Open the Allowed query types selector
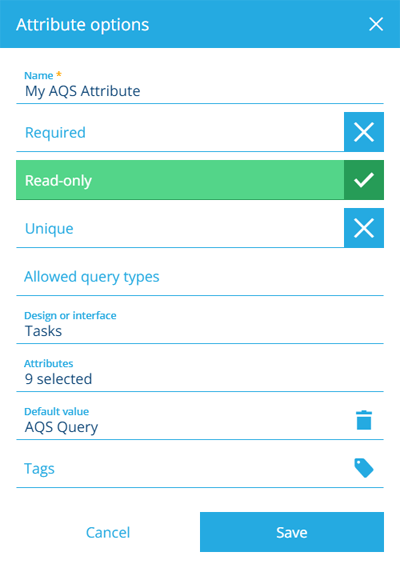Image resolution: width=400 pixels, height=568 pixels. [x=200, y=277]
